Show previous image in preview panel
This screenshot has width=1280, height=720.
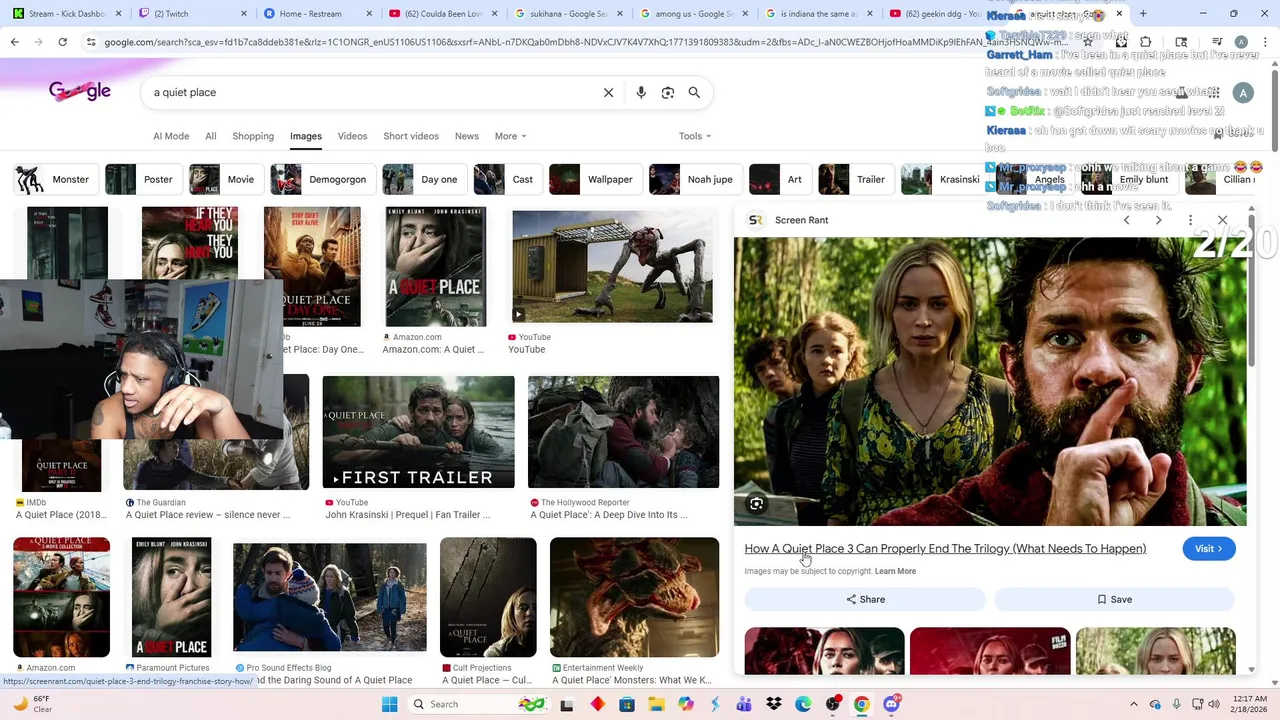(1126, 220)
